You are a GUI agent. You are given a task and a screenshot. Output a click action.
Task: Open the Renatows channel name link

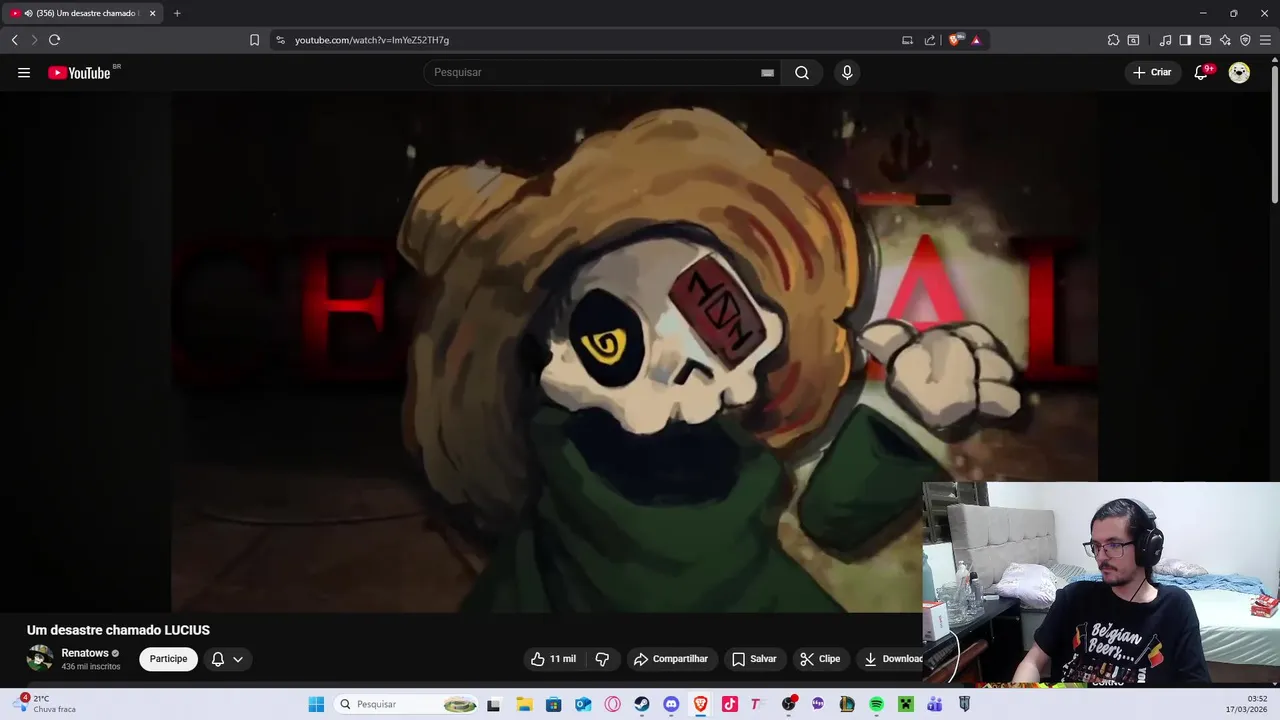click(85, 653)
